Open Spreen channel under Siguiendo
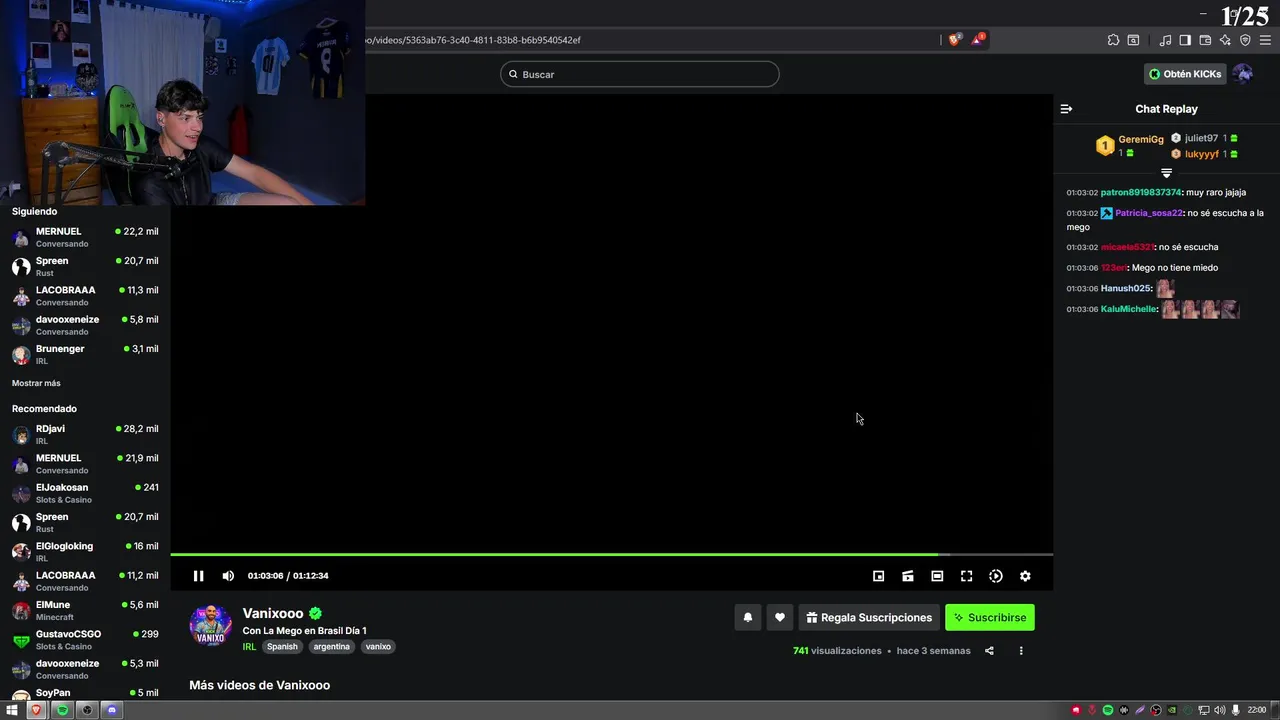The image size is (1280, 720). point(85,266)
